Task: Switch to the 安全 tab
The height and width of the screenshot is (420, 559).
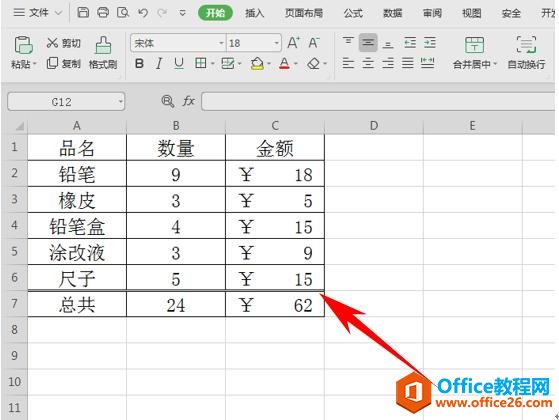Action: (511, 13)
